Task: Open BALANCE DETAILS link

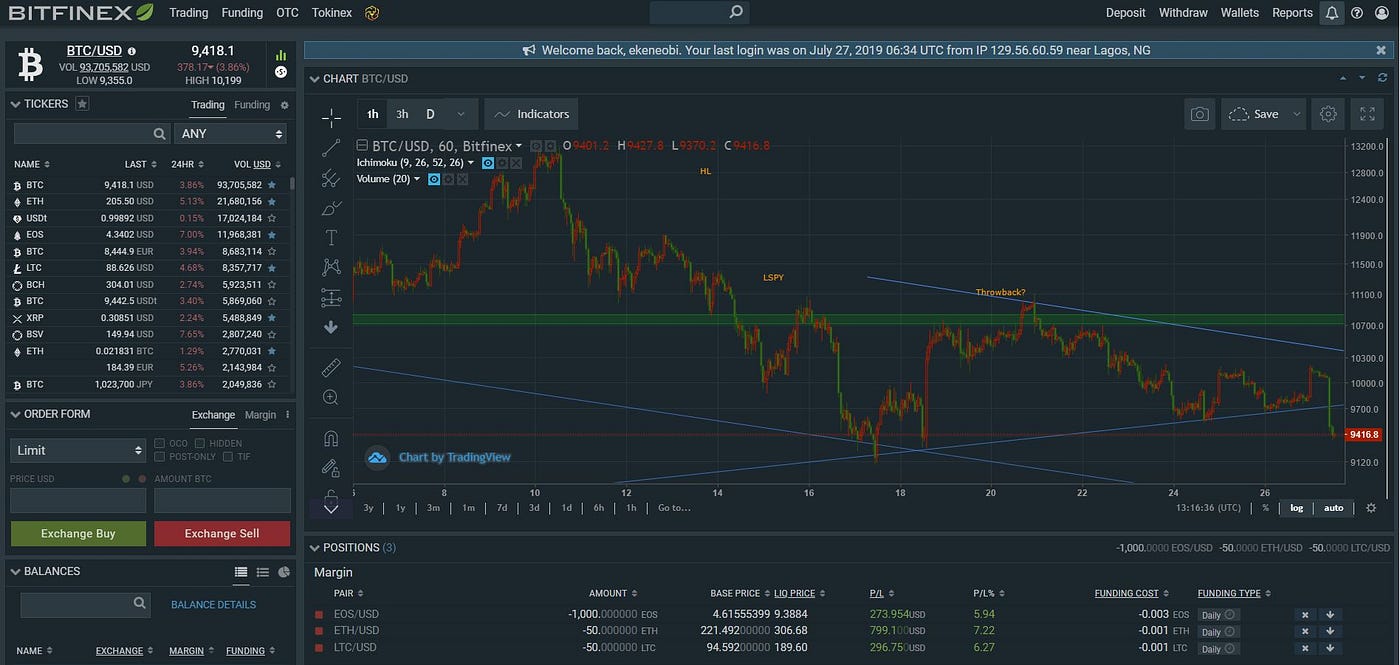Action: [213, 605]
